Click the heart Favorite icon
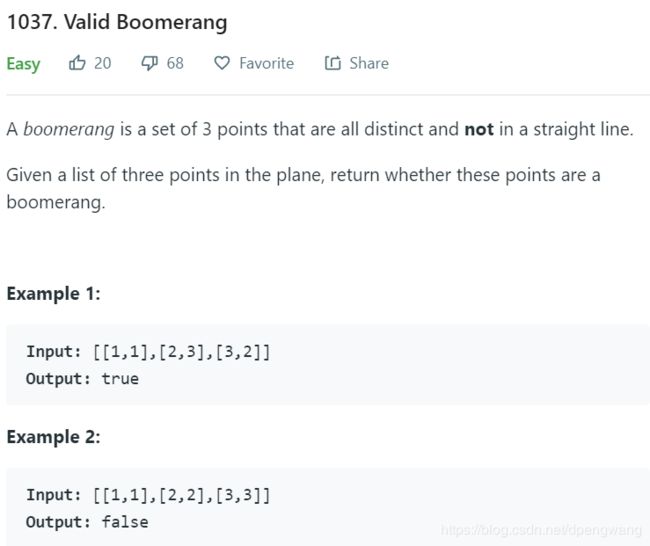The image size is (650, 546). pos(222,63)
